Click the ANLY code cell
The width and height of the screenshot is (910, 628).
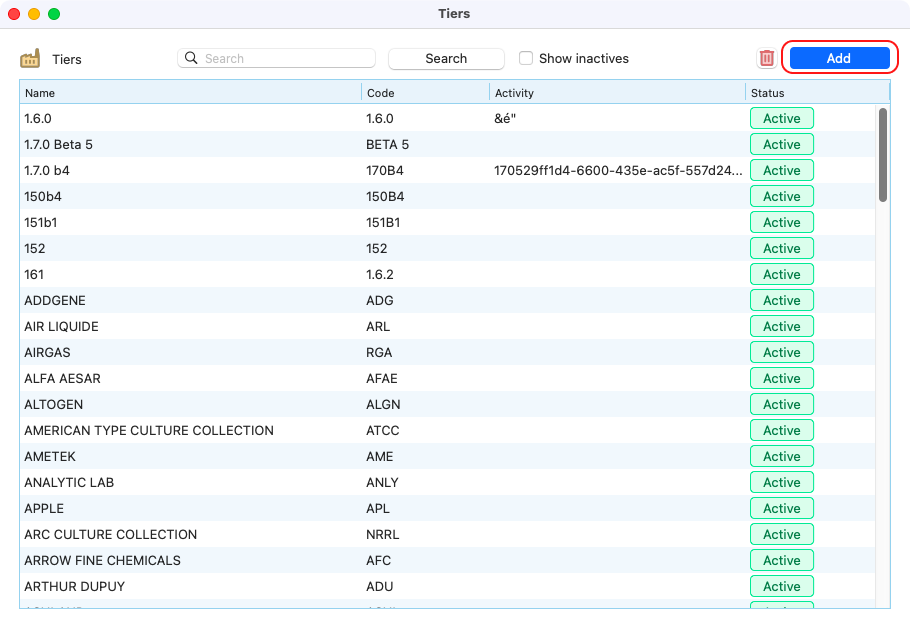coord(382,483)
